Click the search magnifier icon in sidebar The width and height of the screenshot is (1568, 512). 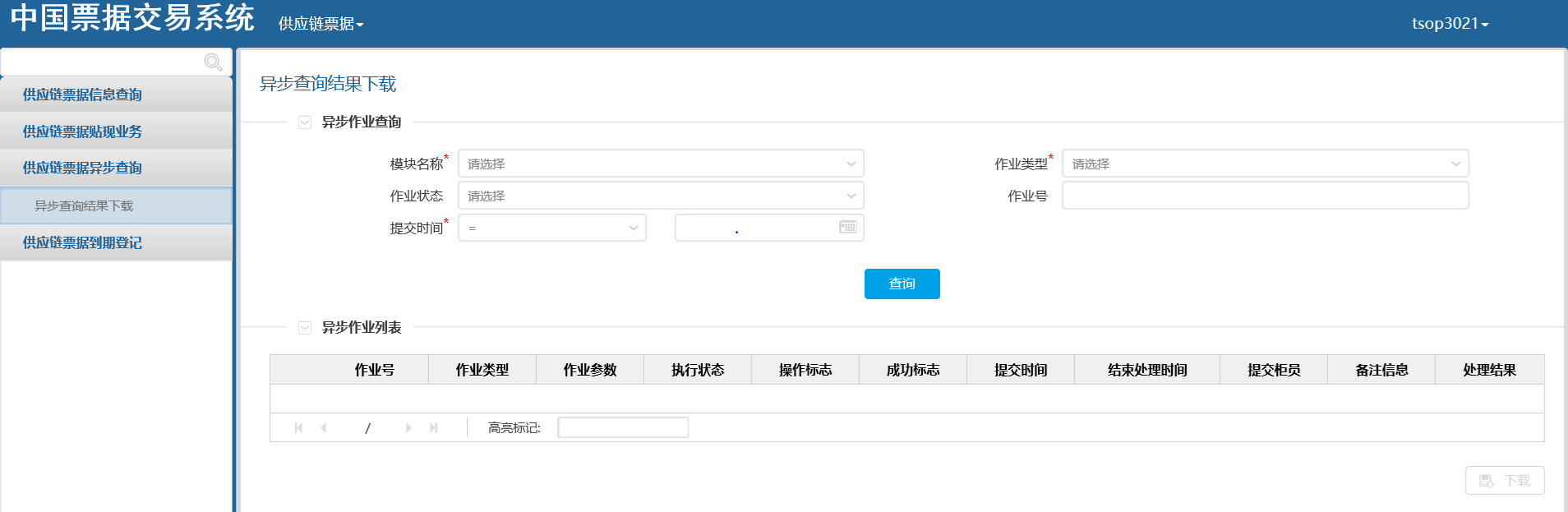coord(213,62)
